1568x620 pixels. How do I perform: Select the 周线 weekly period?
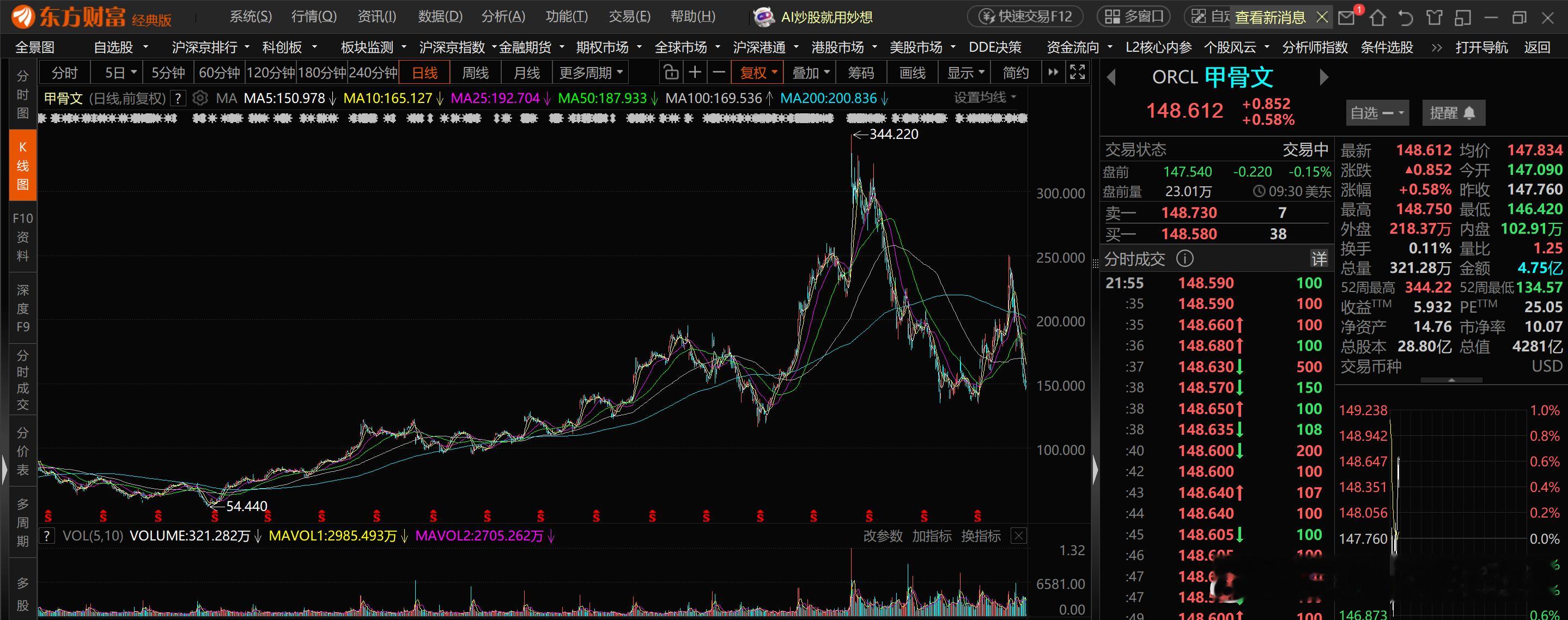click(x=476, y=73)
